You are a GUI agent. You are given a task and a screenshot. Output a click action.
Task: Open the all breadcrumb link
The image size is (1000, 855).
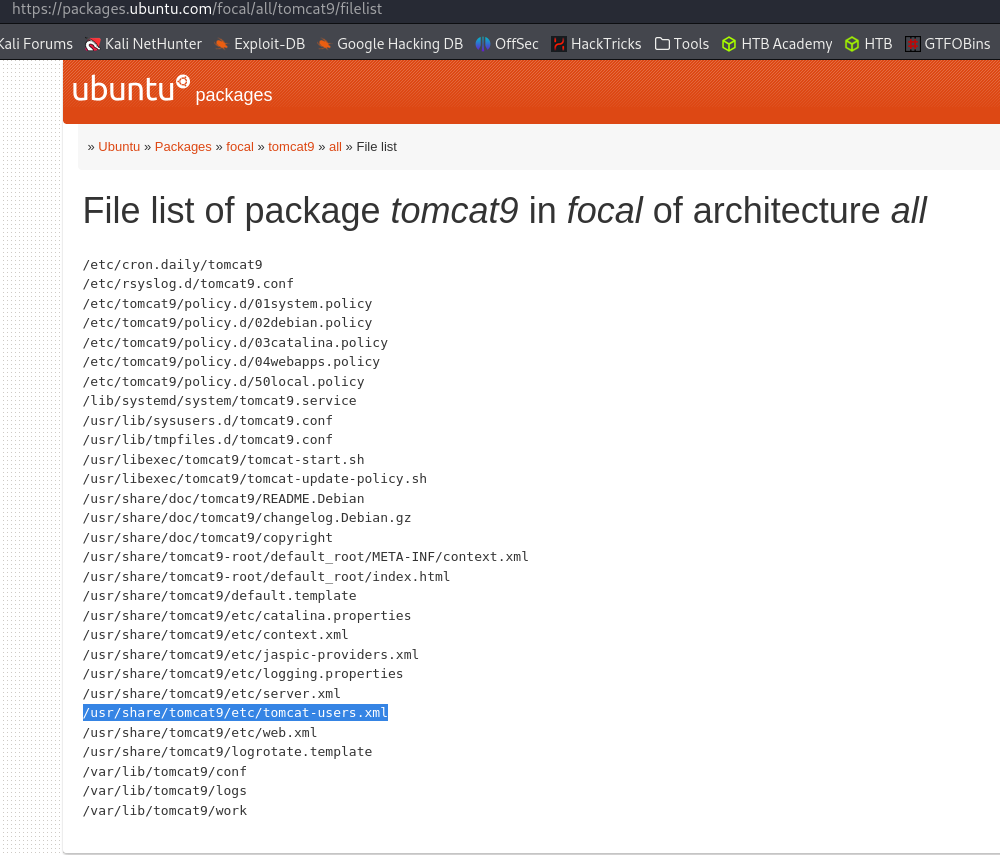(x=335, y=147)
